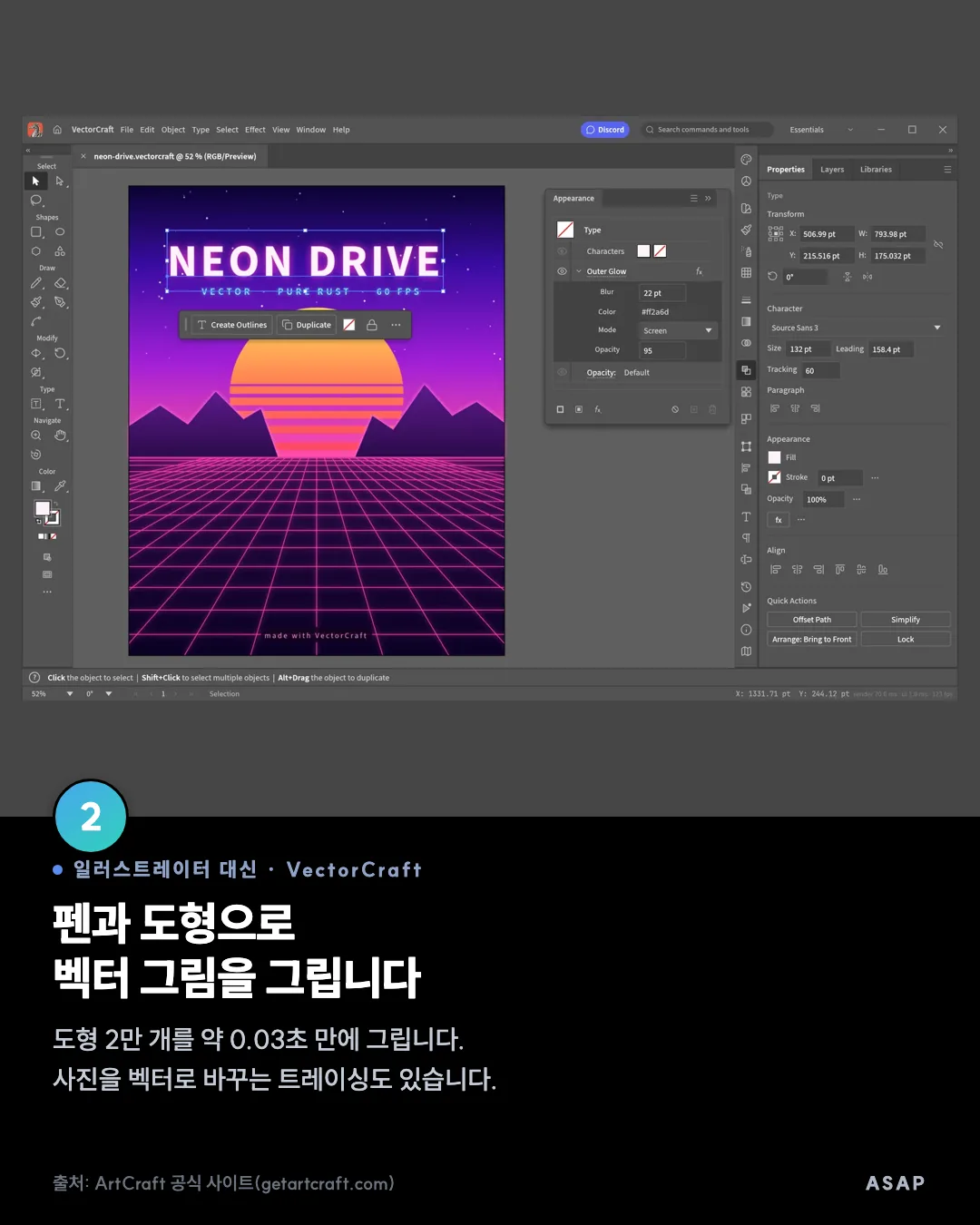The height and width of the screenshot is (1225, 980).
Task: Select the Rectangle shape tool
Action: [x=36, y=232]
